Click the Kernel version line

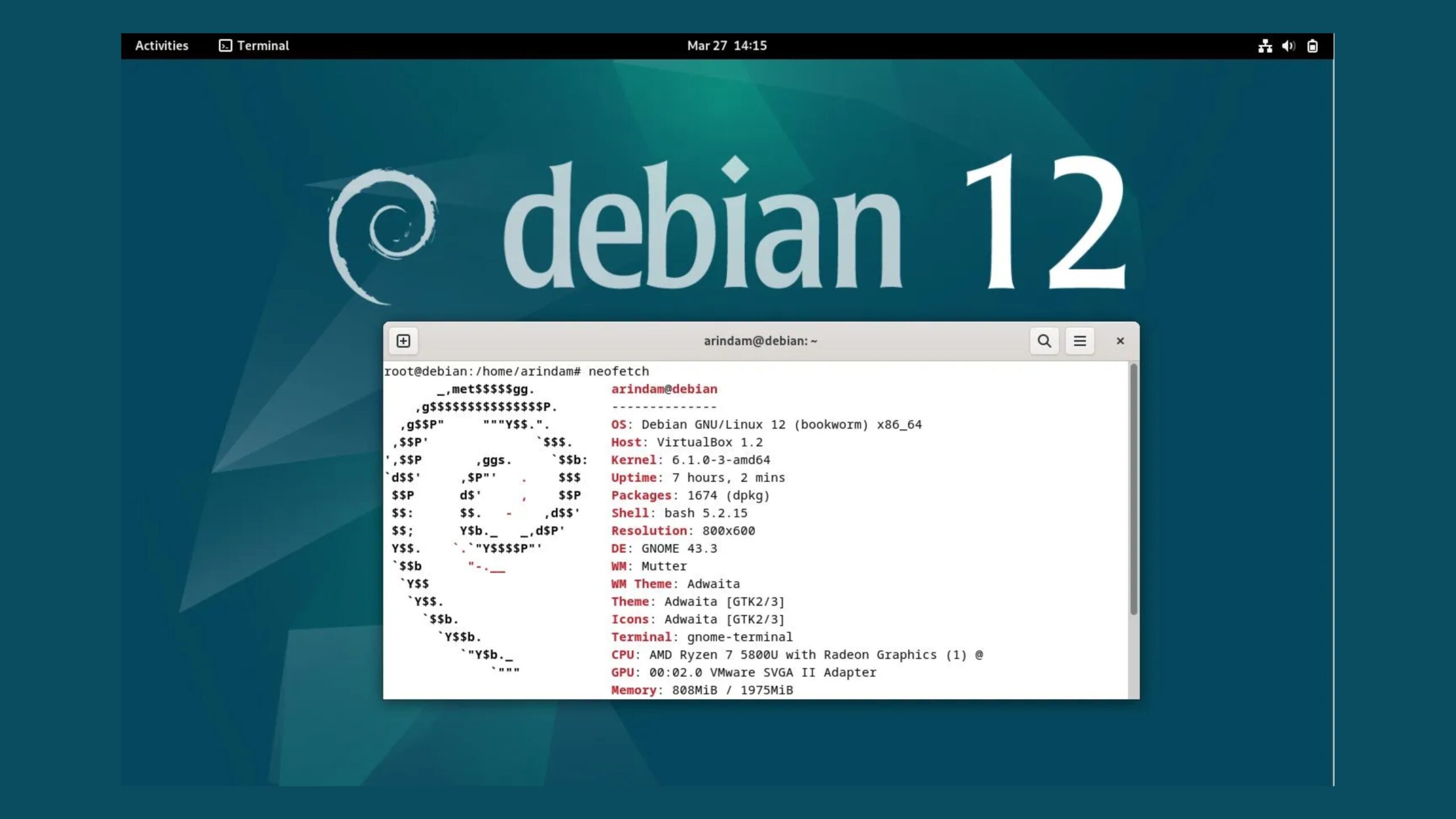pos(690,460)
